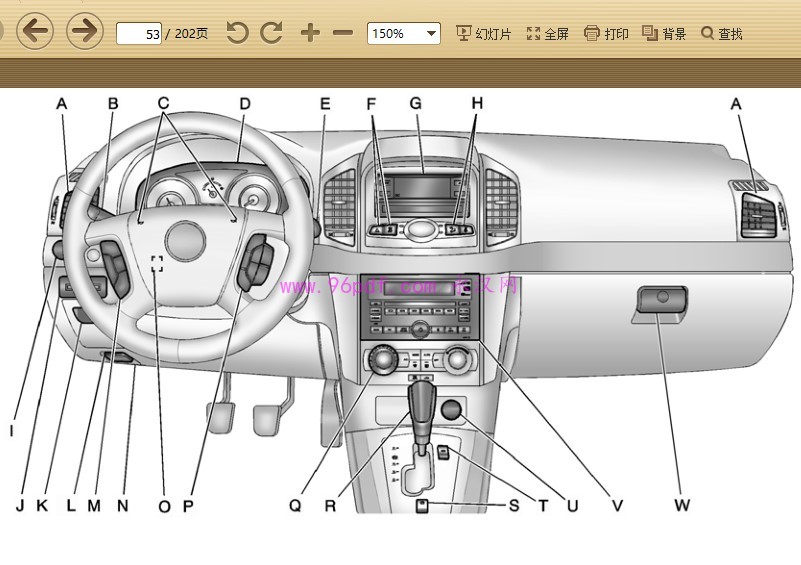Enter fullscreen view (全屏)
This screenshot has width=801, height=565.
tap(547, 33)
